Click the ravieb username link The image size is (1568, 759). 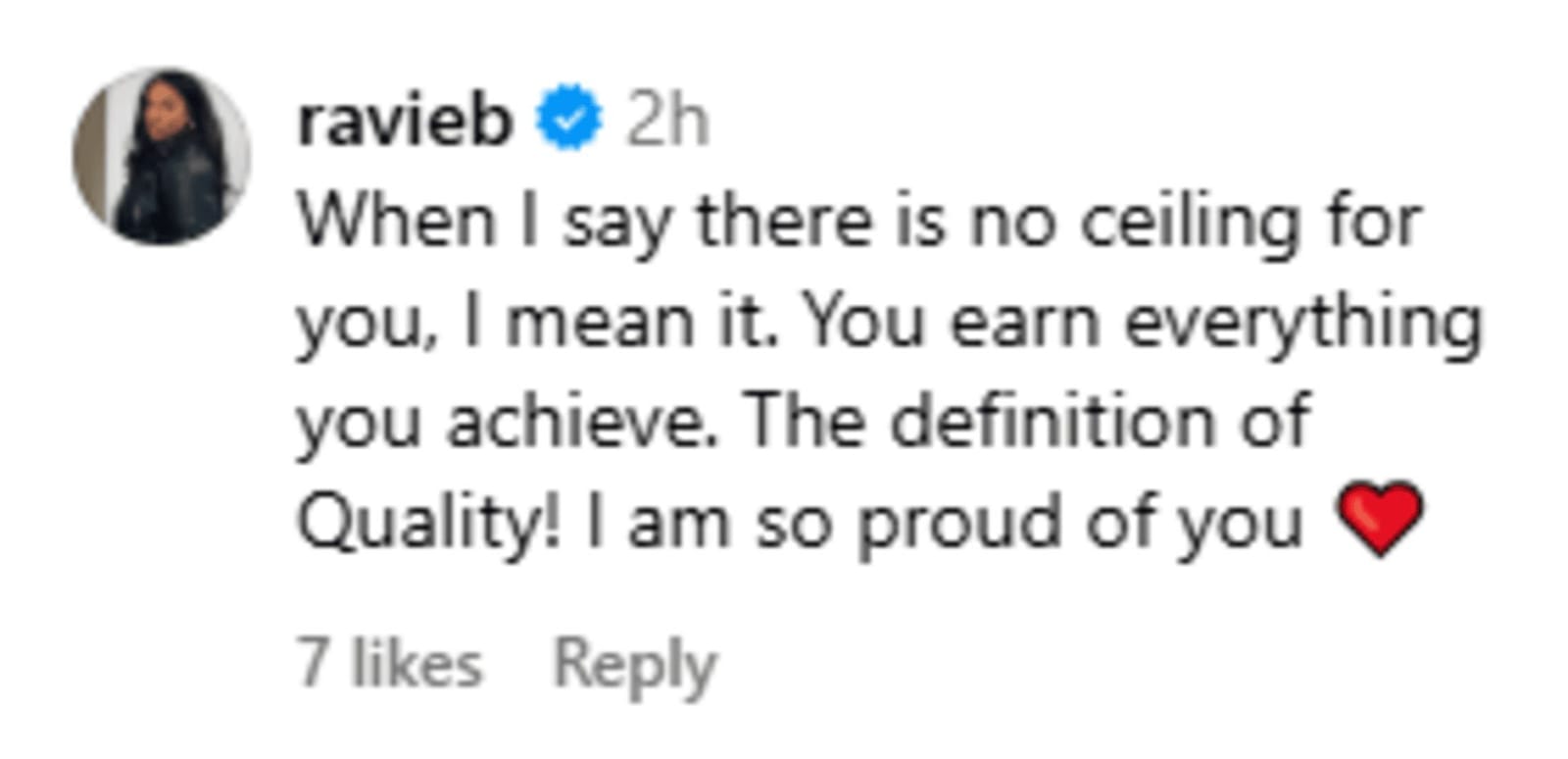(405, 122)
